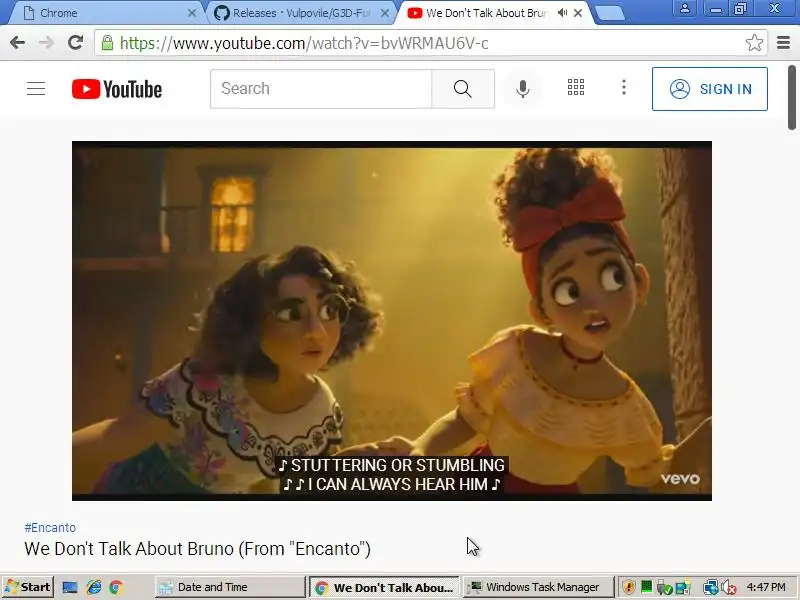The image size is (800, 600).
Task: Click the muted volume tray icon
Action: coord(729,588)
